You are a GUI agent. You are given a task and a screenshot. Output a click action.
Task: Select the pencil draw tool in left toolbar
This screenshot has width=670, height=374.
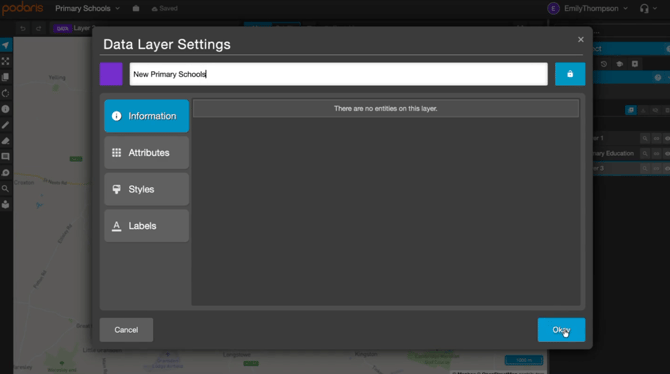6,125
